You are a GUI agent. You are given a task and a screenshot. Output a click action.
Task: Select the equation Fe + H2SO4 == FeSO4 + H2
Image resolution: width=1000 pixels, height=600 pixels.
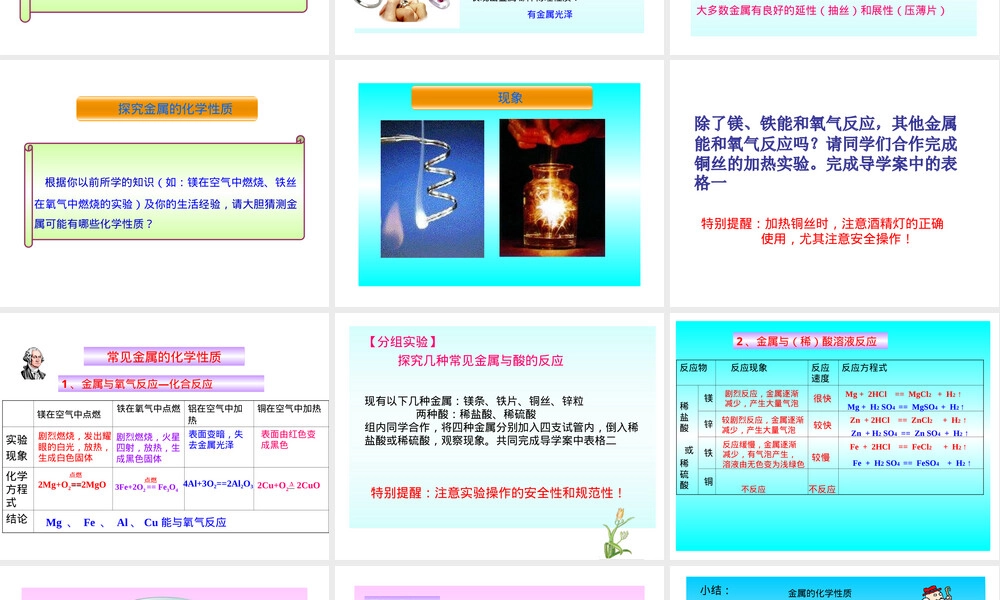(x=912, y=463)
